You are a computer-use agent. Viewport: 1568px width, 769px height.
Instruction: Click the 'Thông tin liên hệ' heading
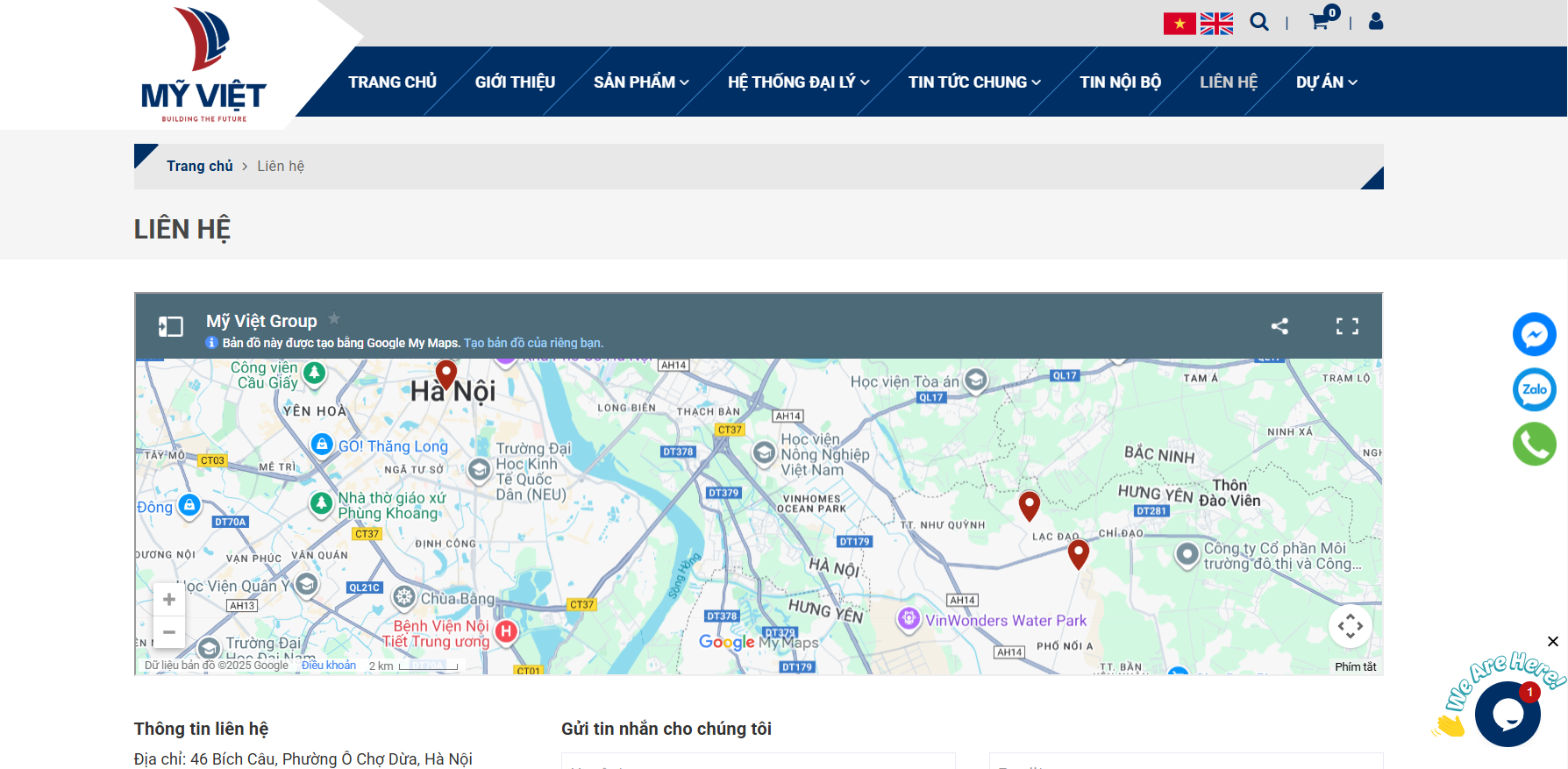(x=201, y=730)
